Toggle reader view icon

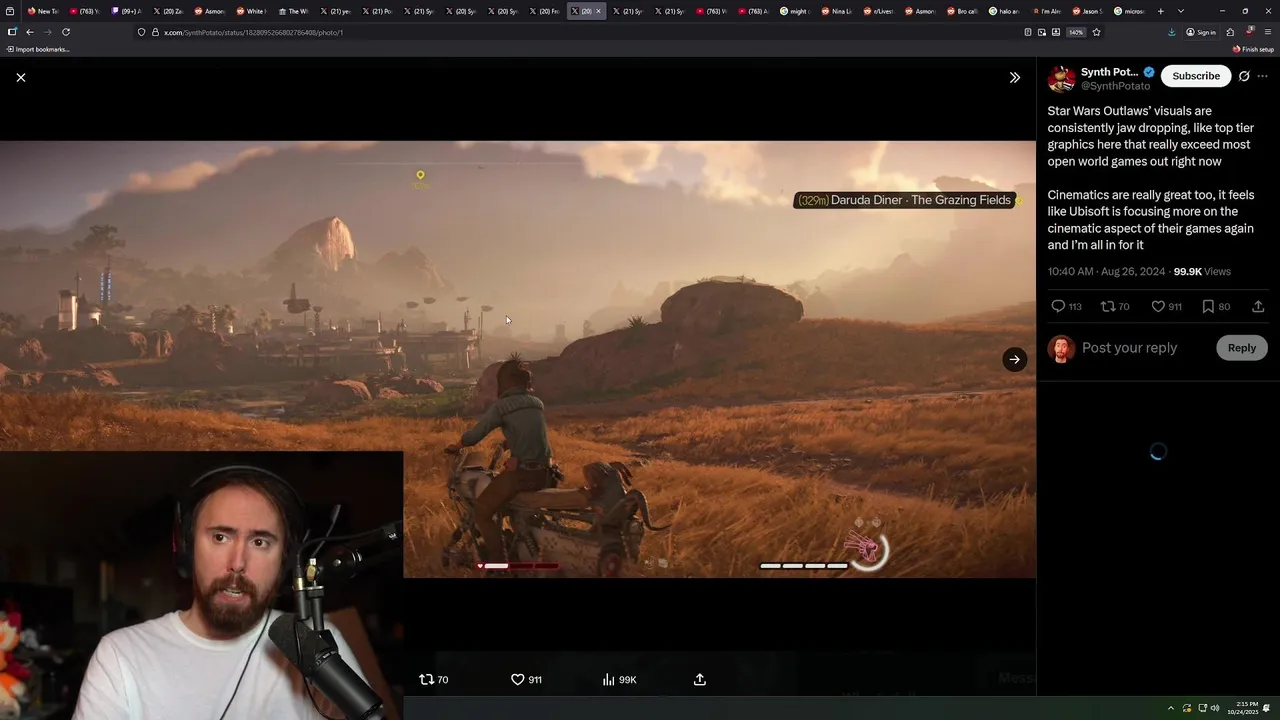click(1028, 32)
